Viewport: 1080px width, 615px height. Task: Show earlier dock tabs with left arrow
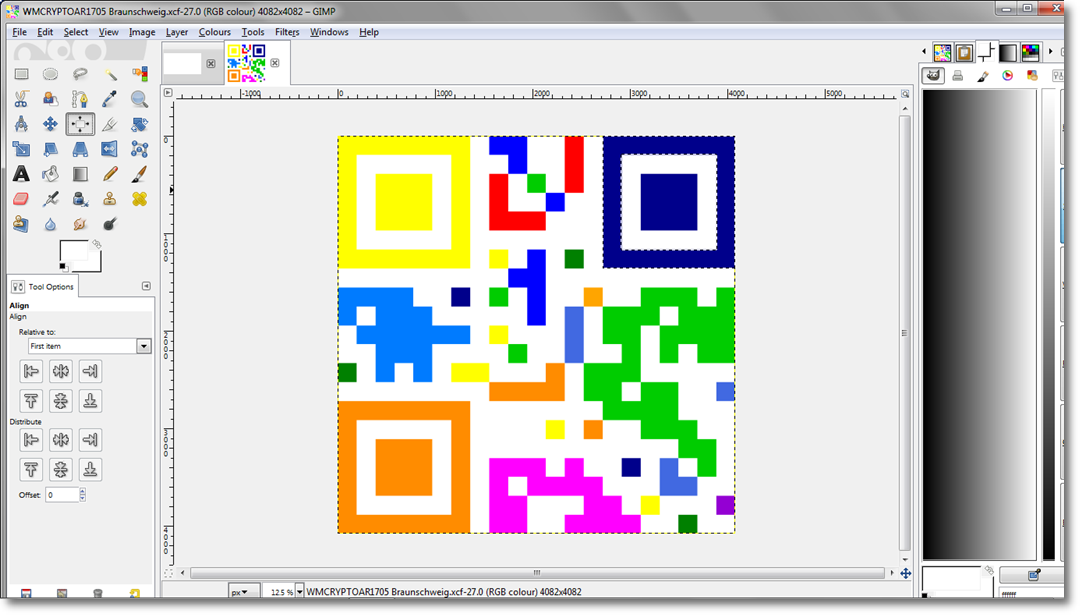924,52
